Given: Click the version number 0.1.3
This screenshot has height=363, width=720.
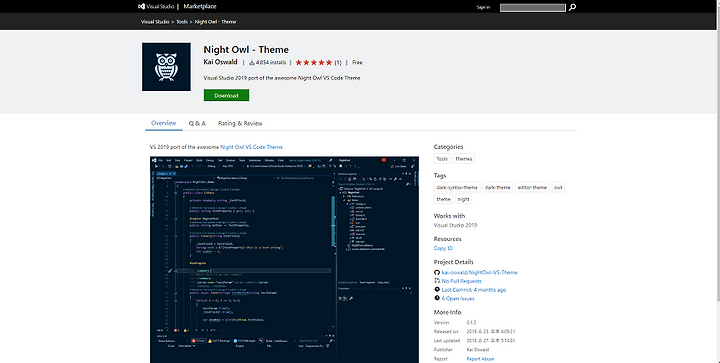Looking at the screenshot, I should tap(471, 322).
